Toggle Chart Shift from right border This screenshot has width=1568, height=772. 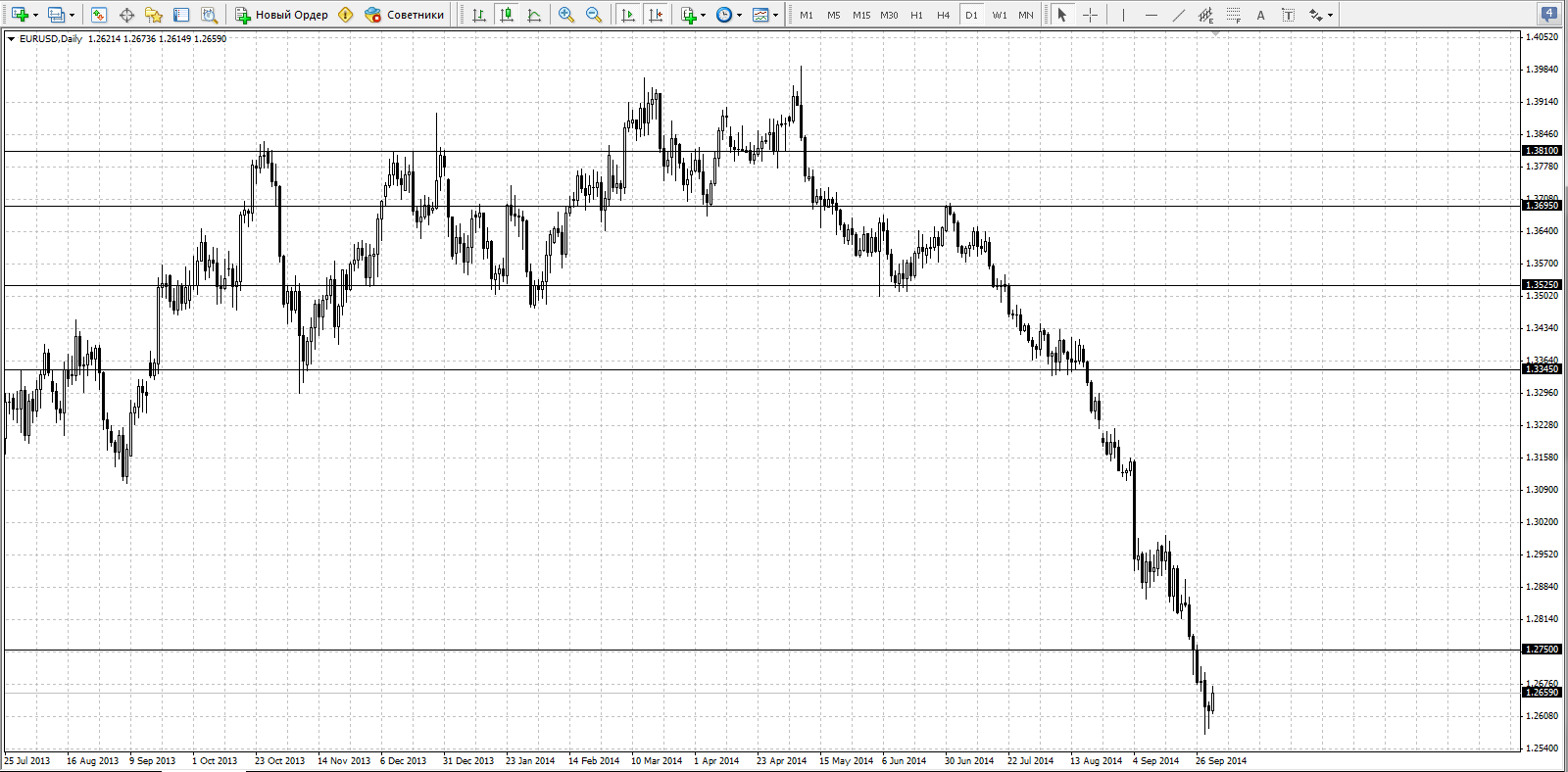[656, 15]
